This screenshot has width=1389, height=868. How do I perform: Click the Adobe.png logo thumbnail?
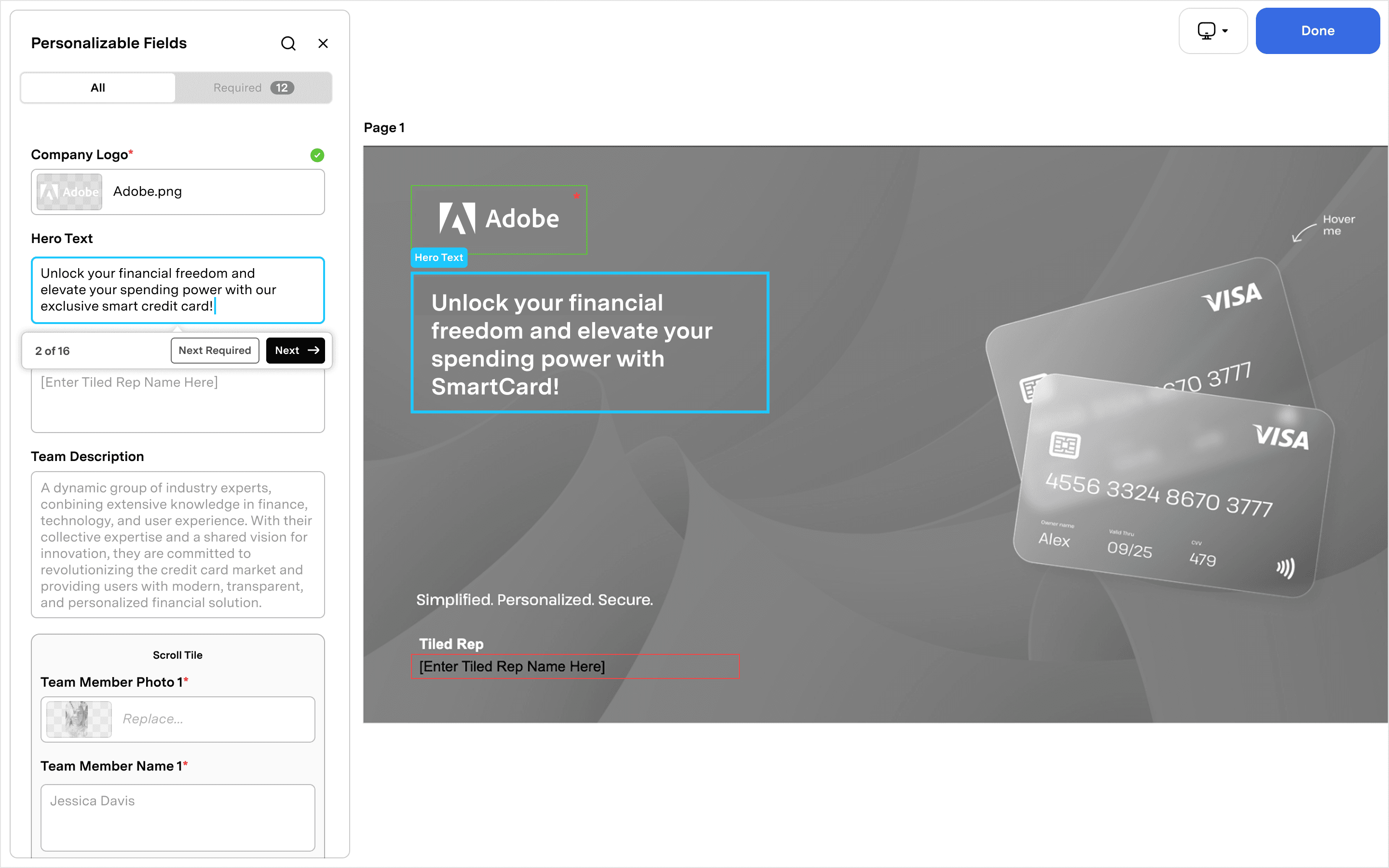69,192
